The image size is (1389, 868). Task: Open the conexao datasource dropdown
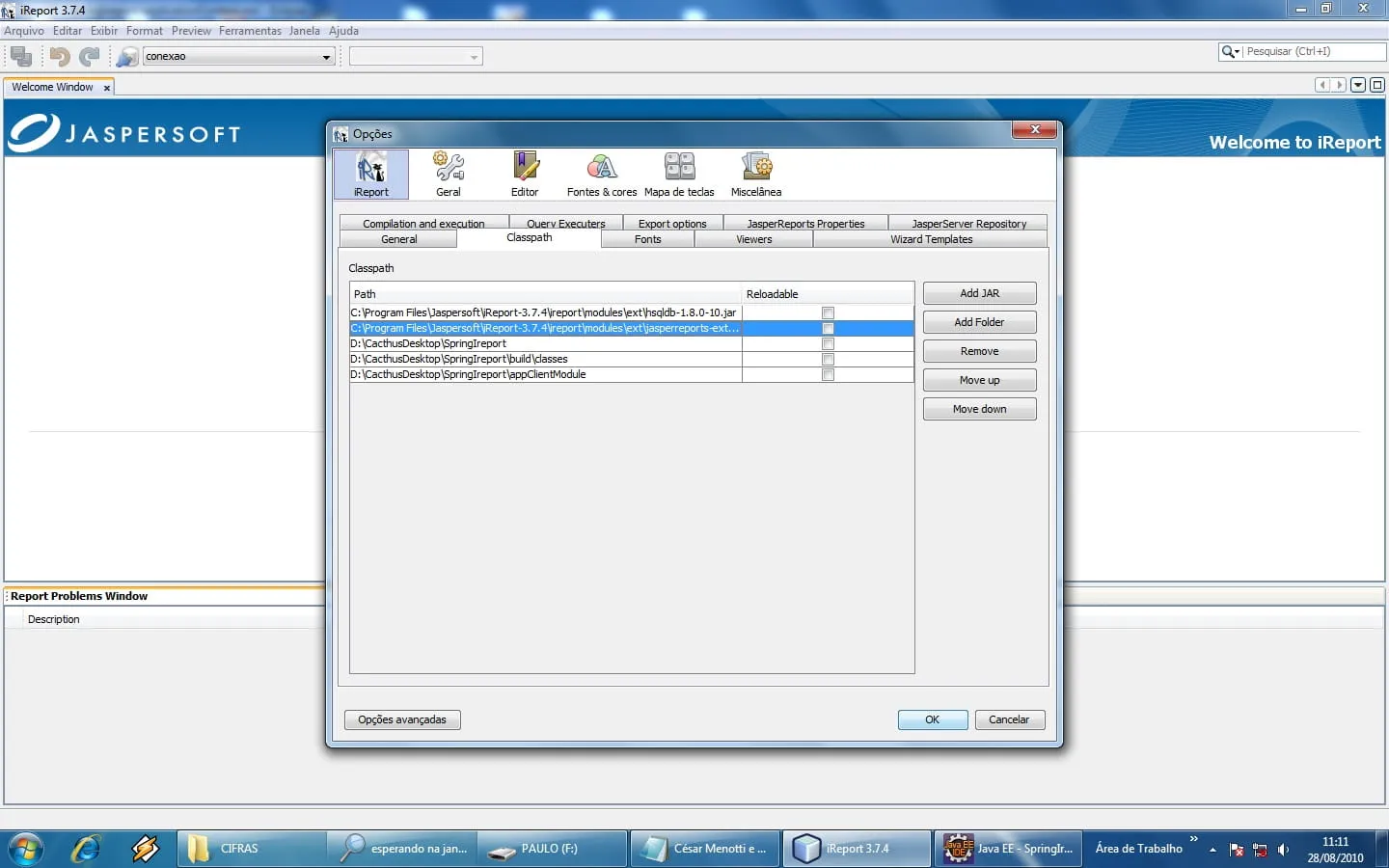click(x=326, y=57)
